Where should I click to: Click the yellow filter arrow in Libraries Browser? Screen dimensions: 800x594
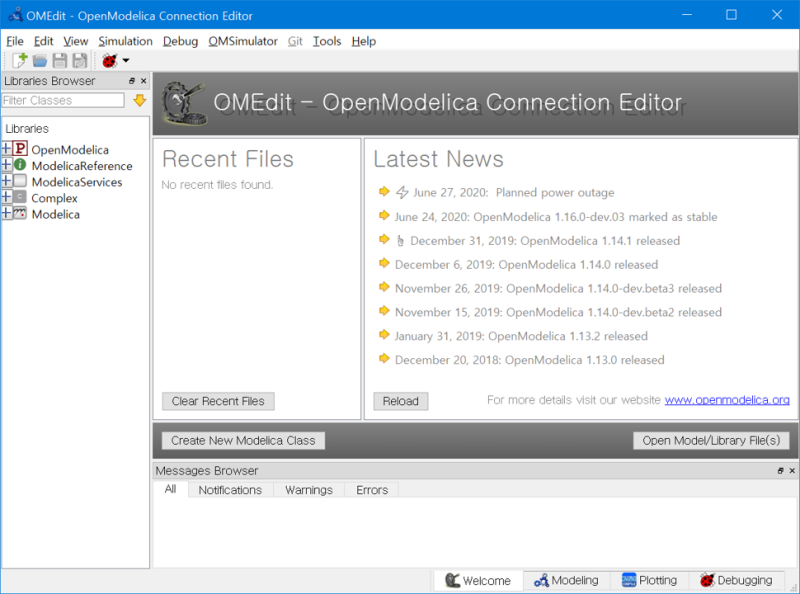140,101
